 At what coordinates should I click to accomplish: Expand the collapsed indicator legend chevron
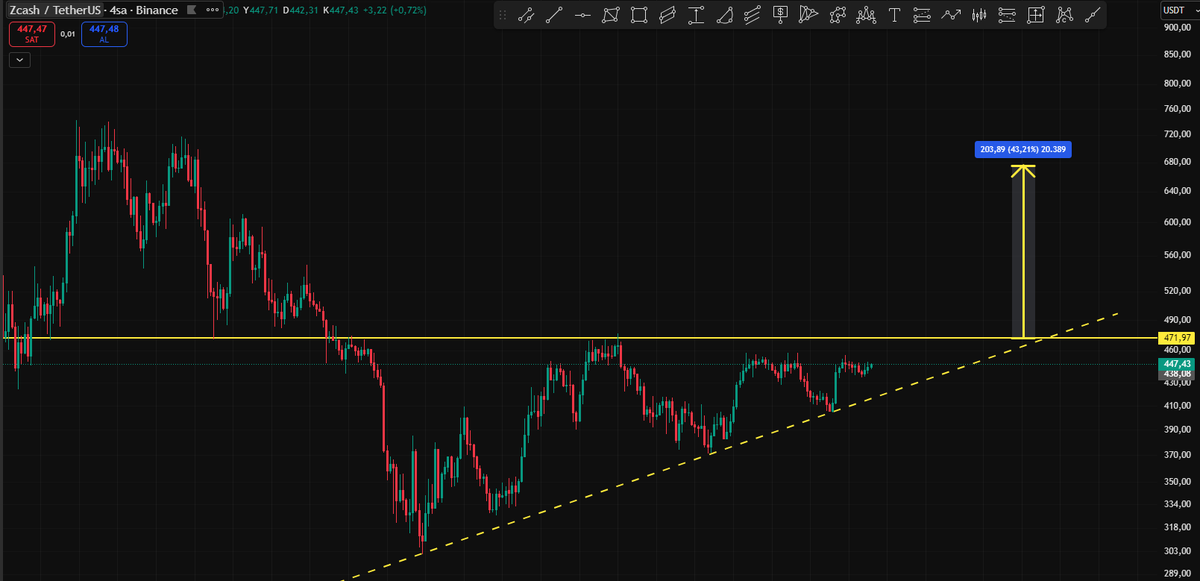(x=20, y=60)
